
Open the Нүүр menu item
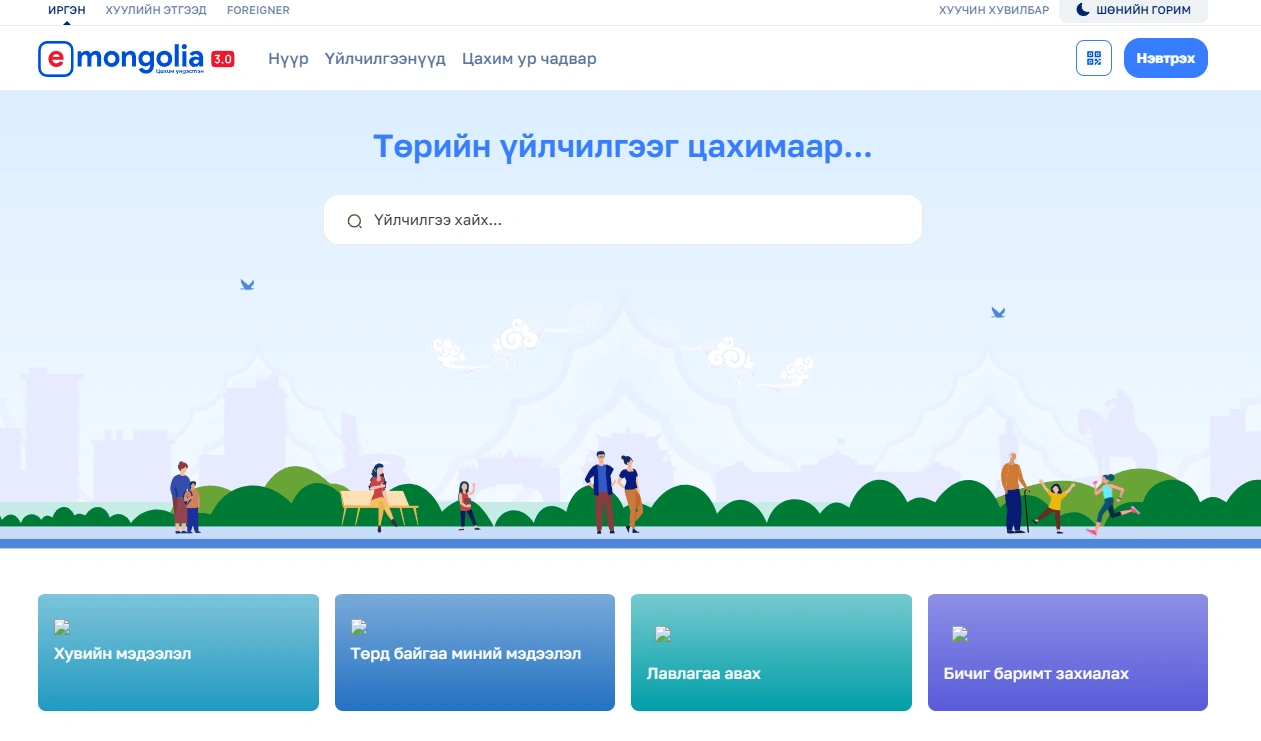coord(288,59)
